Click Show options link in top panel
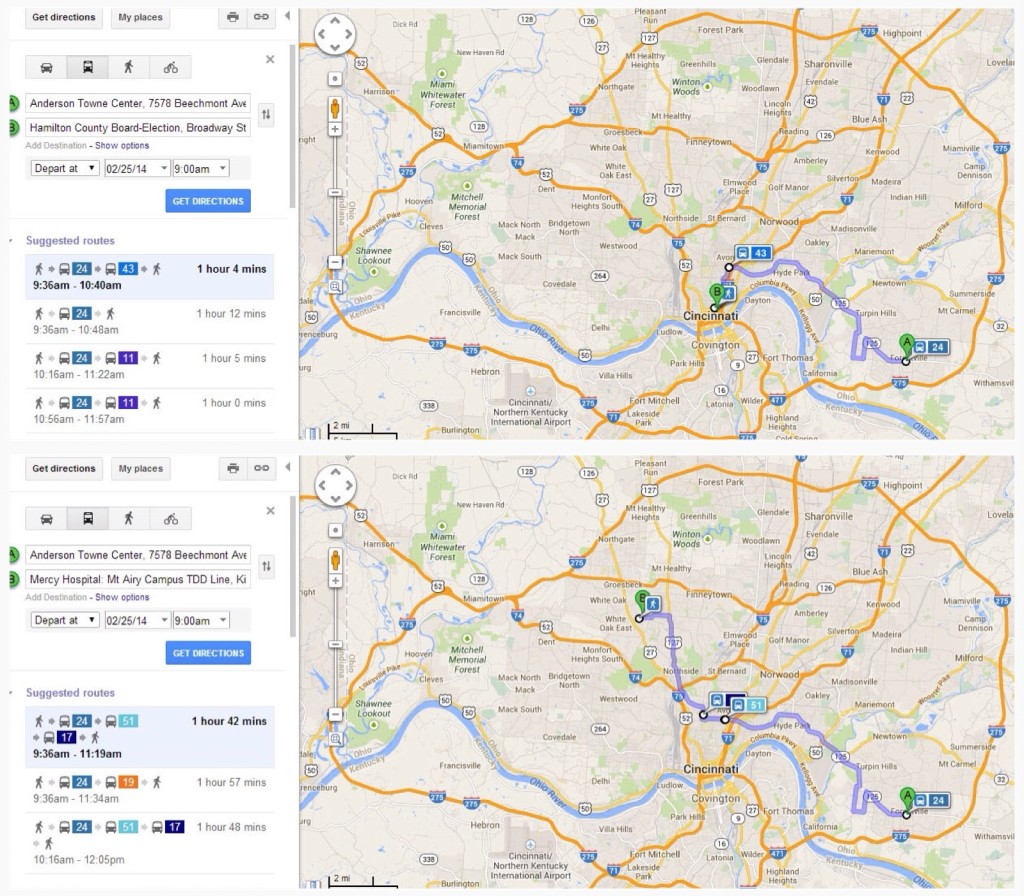Screen dimensions: 1024x896 pos(122,146)
